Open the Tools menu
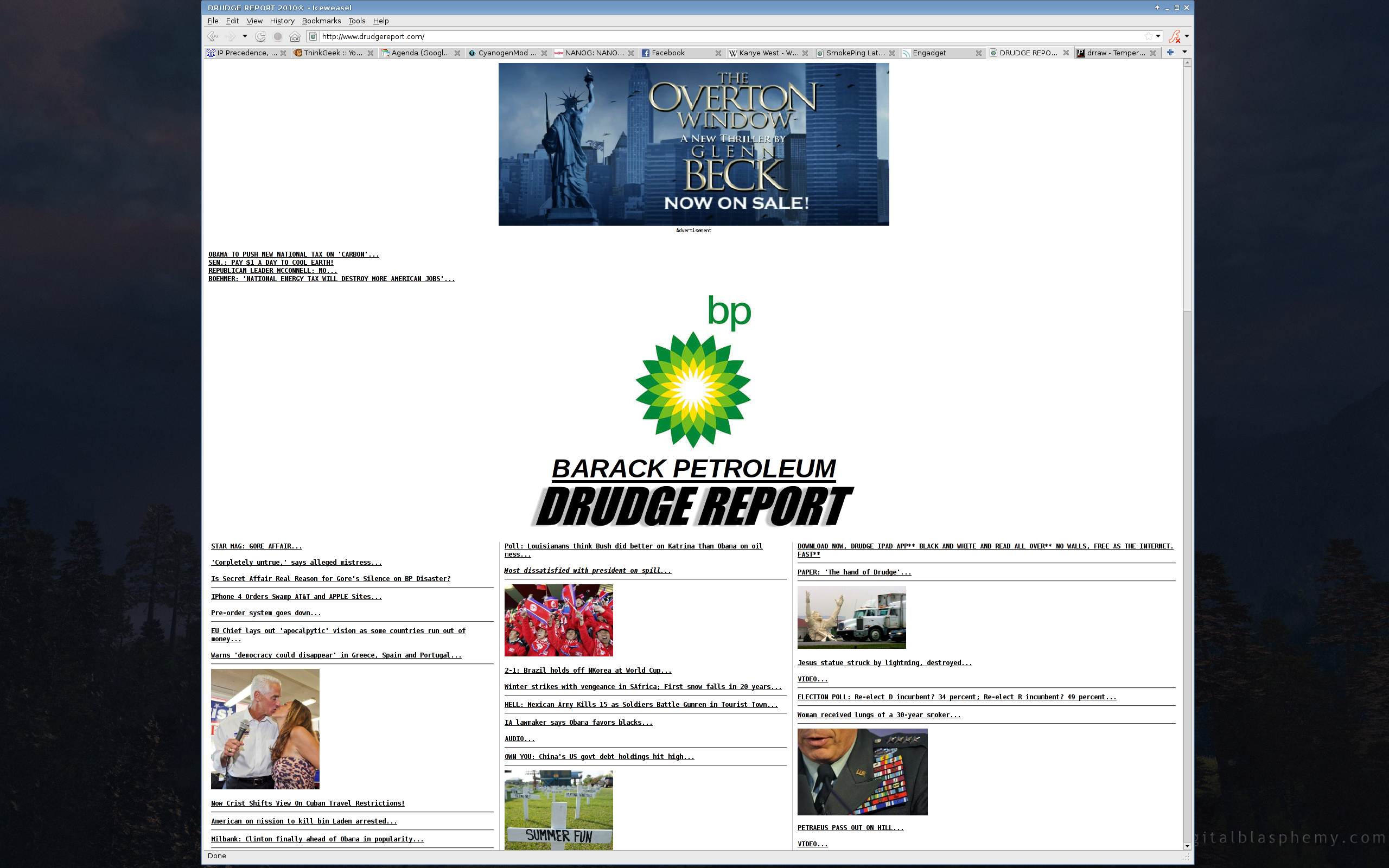Screen dimensions: 1389x868 [357, 21]
